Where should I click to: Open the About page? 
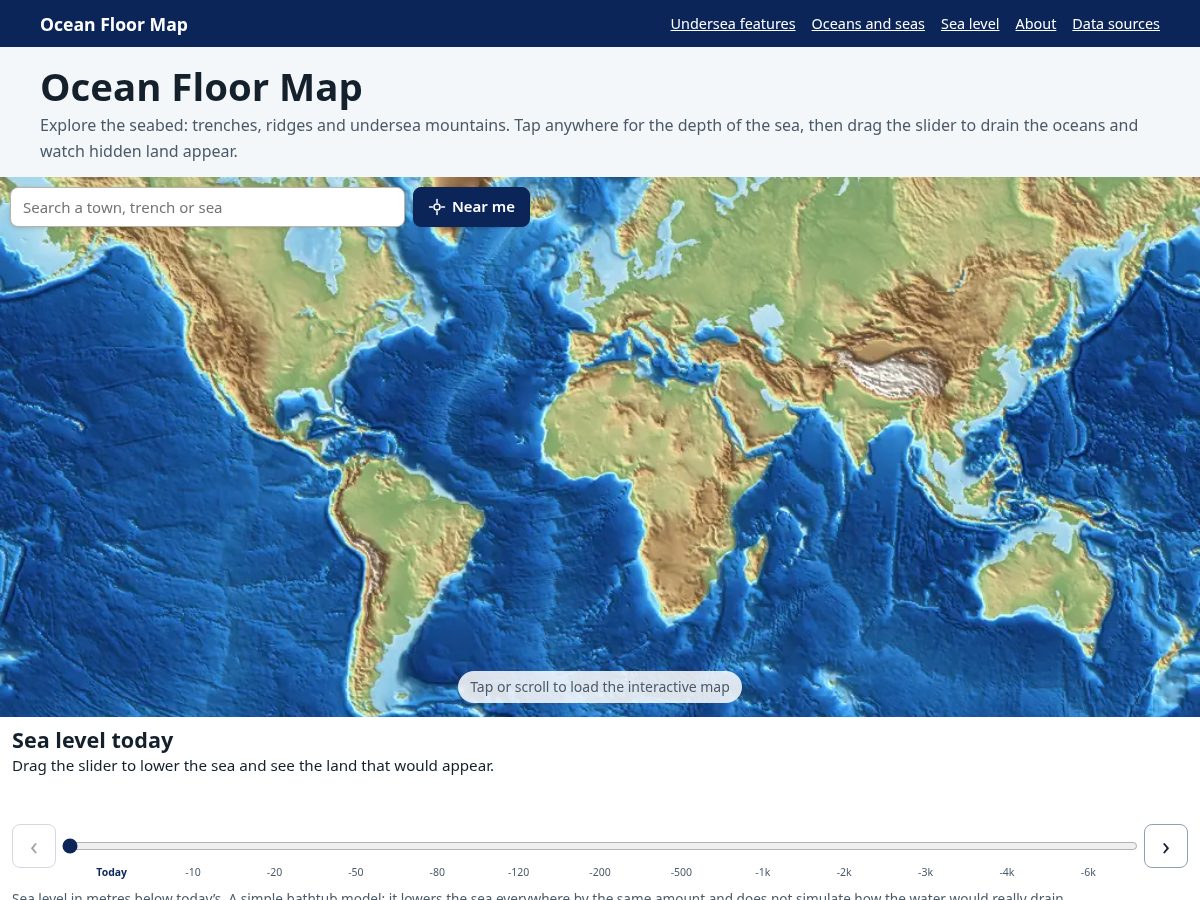click(1036, 24)
